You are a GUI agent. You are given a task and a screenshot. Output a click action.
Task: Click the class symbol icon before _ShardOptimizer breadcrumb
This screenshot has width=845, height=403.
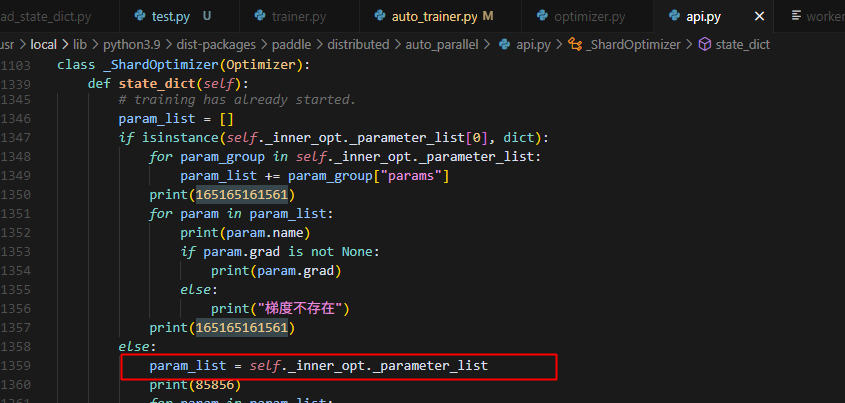(x=576, y=44)
